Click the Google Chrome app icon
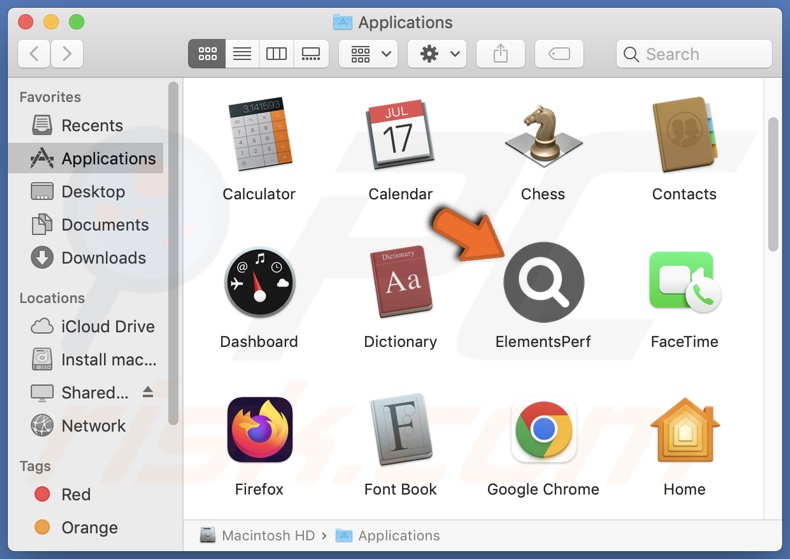The height and width of the screenshot is (559, 790). (x=544, y=430)
